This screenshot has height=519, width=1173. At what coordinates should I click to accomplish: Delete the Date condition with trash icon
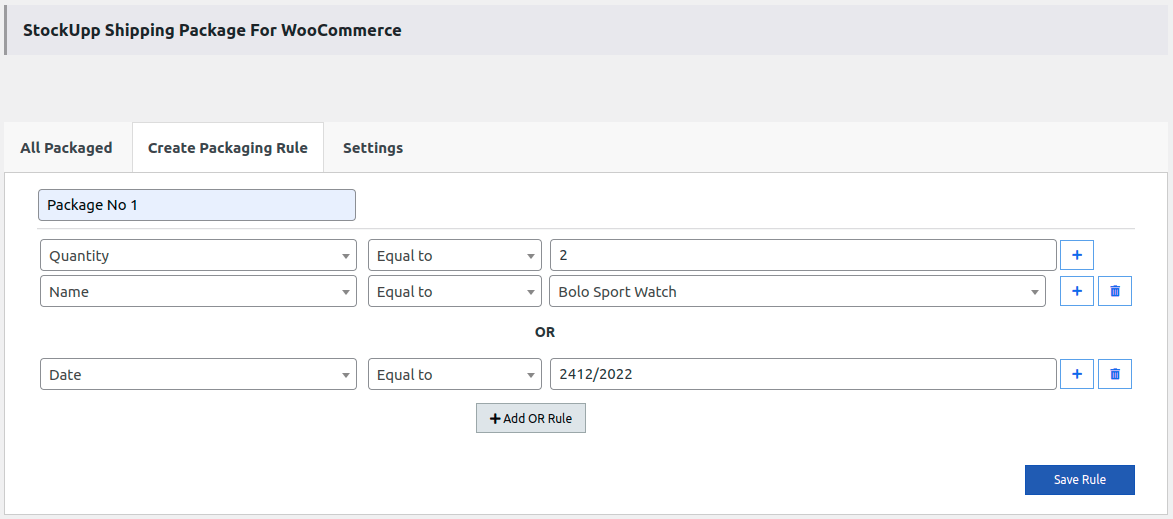point(1115,374)
